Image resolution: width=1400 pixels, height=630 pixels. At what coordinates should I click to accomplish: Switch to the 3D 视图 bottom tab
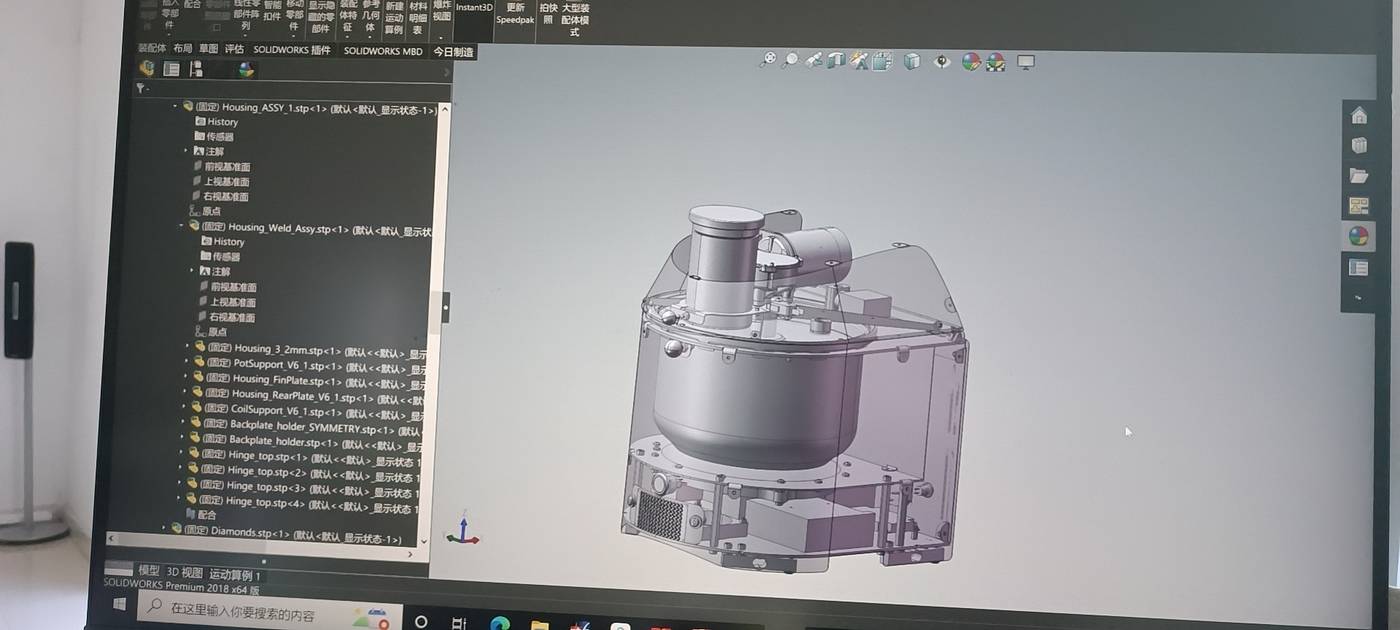pos(184,572)
